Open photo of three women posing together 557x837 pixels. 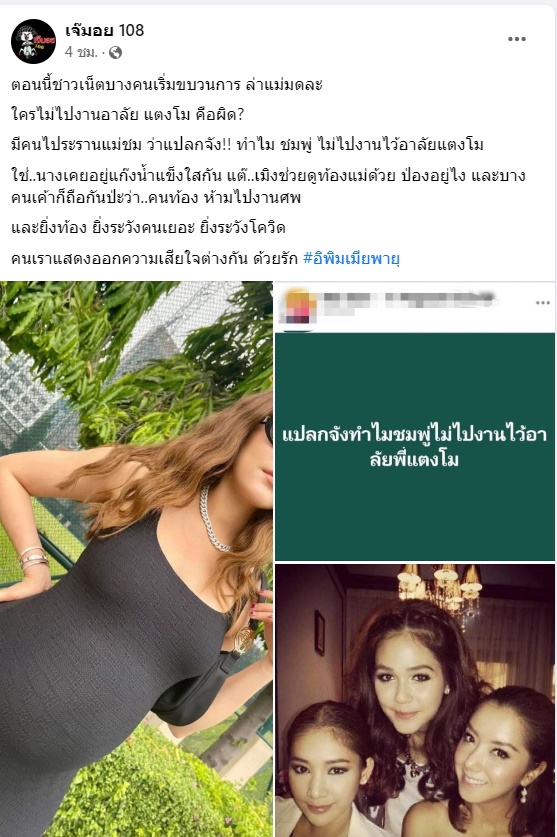pos(415,700)
